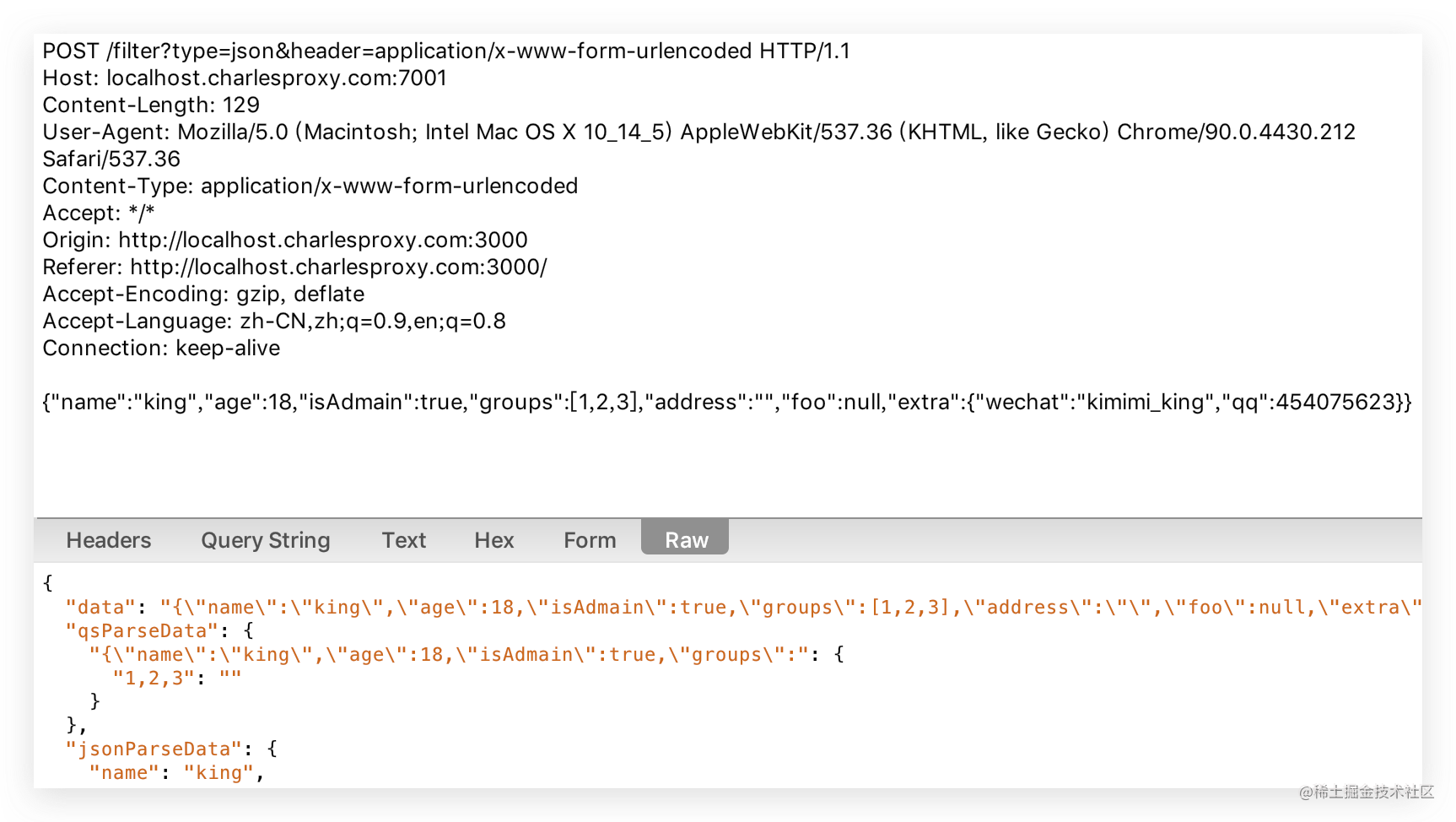Click the User-Agent: Mozilla/5.0 header line
Image resolution: width=1456 pixels, height=822 pixels.
tap(698, 132)
